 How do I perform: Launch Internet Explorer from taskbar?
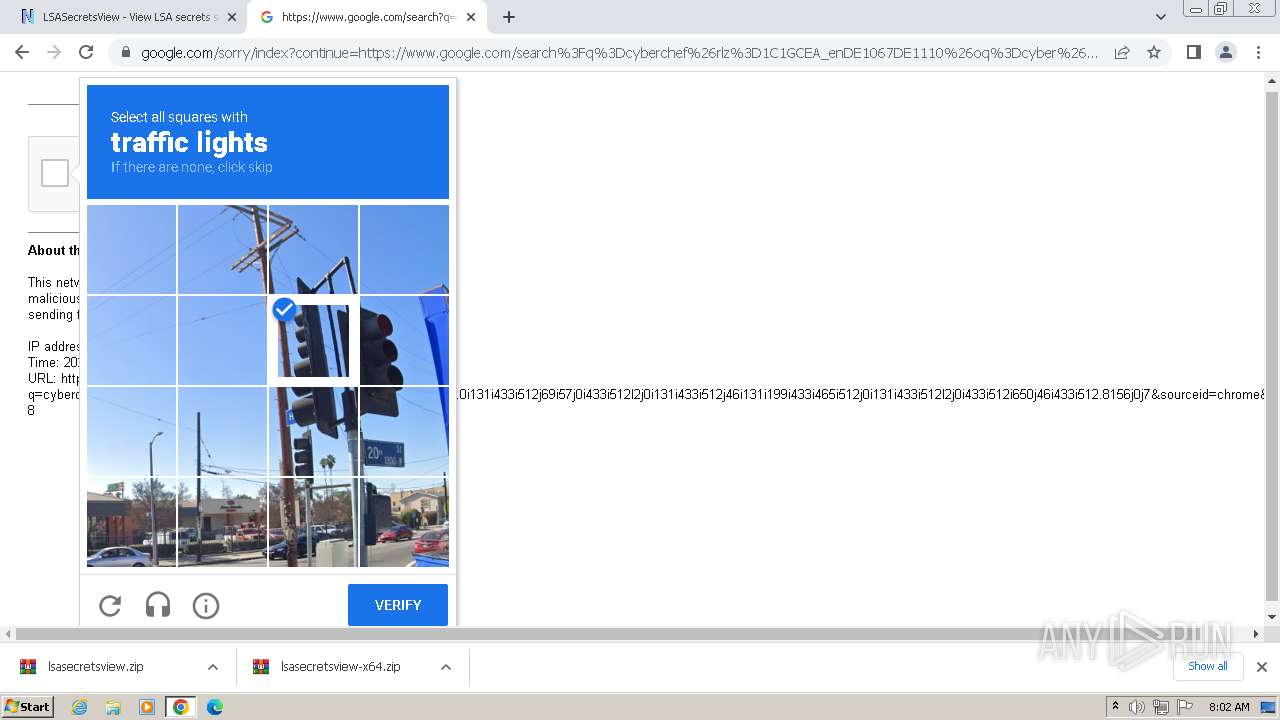click(79, 707)
